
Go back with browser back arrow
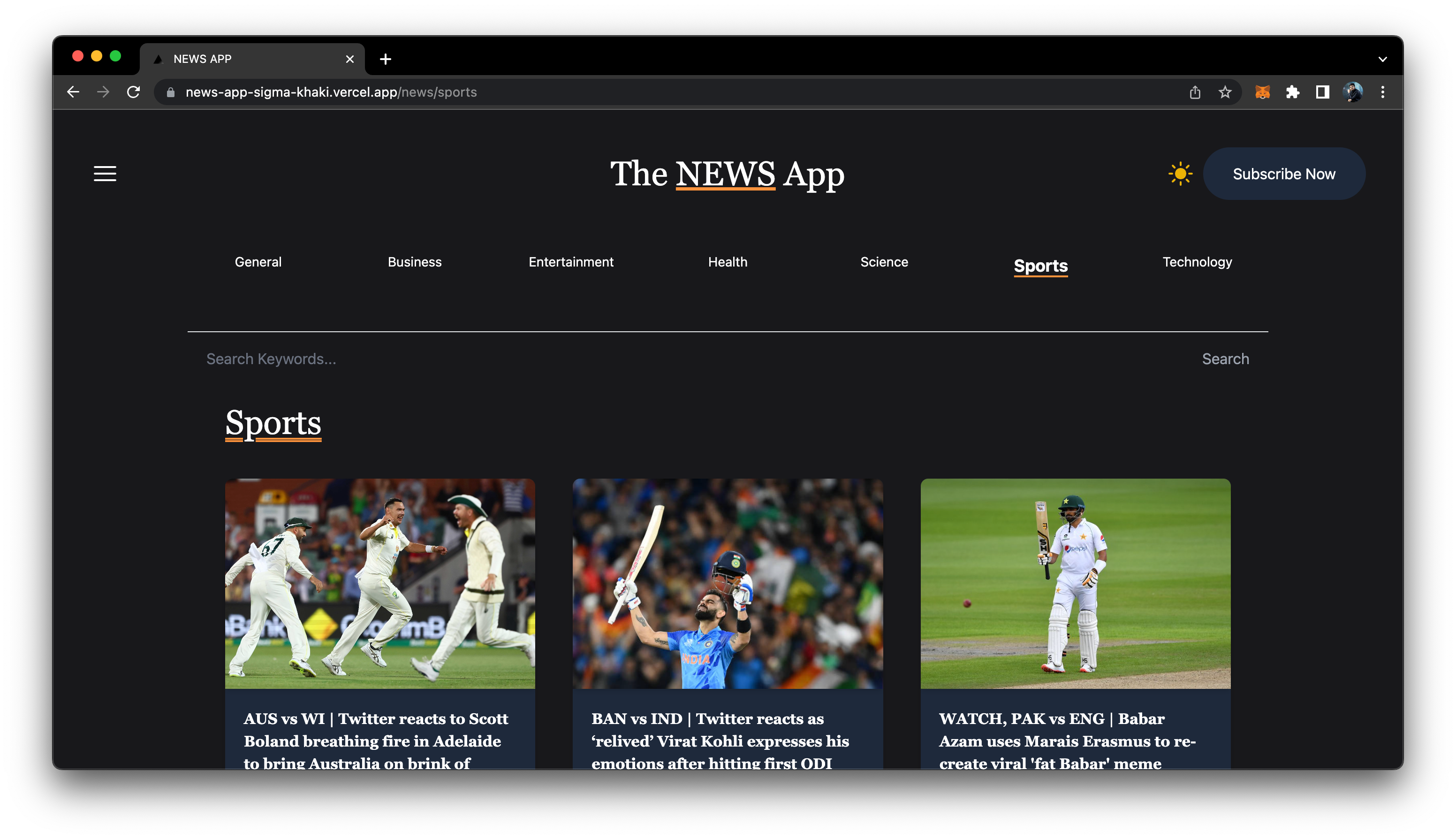(x=73, y=92)
